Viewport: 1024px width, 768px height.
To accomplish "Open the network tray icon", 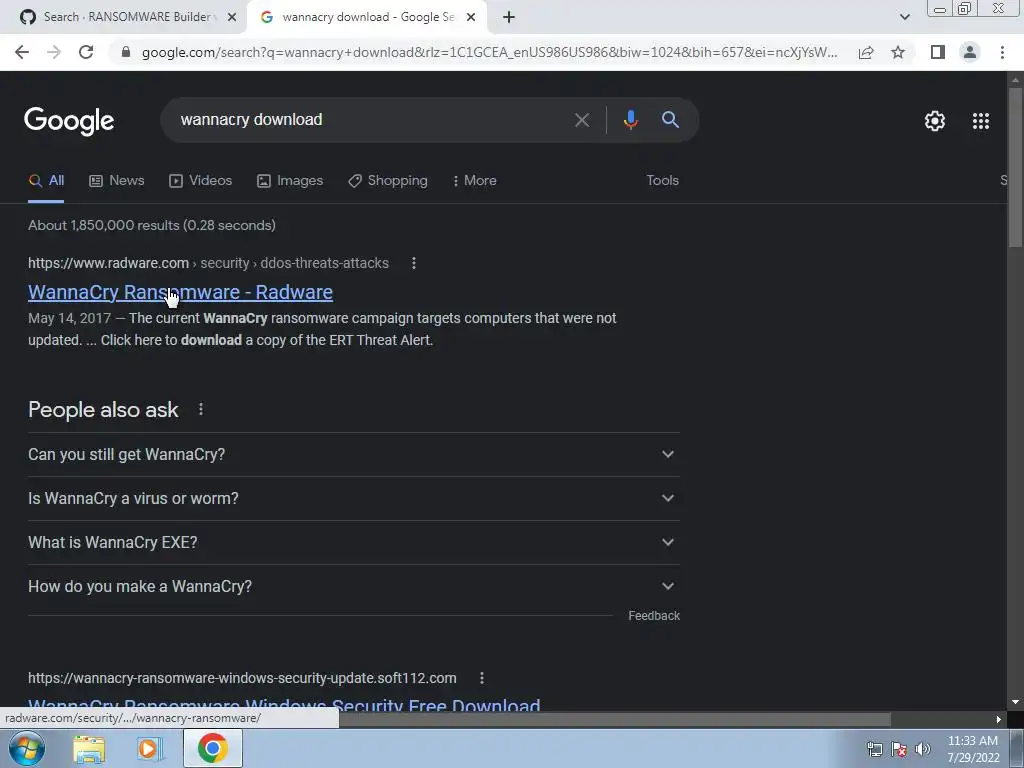I will [874, 749].
